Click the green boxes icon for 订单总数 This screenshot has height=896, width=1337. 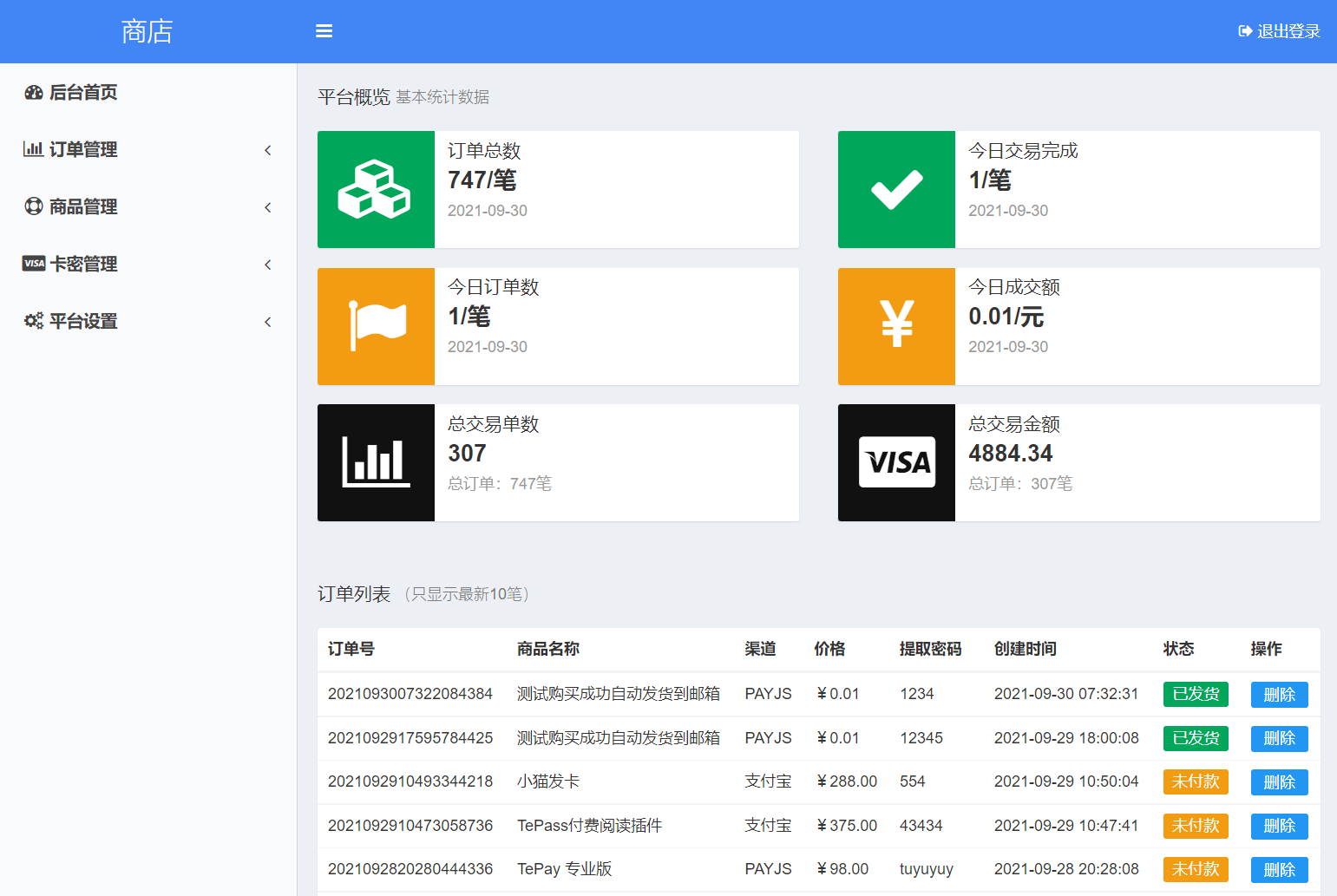375,189
